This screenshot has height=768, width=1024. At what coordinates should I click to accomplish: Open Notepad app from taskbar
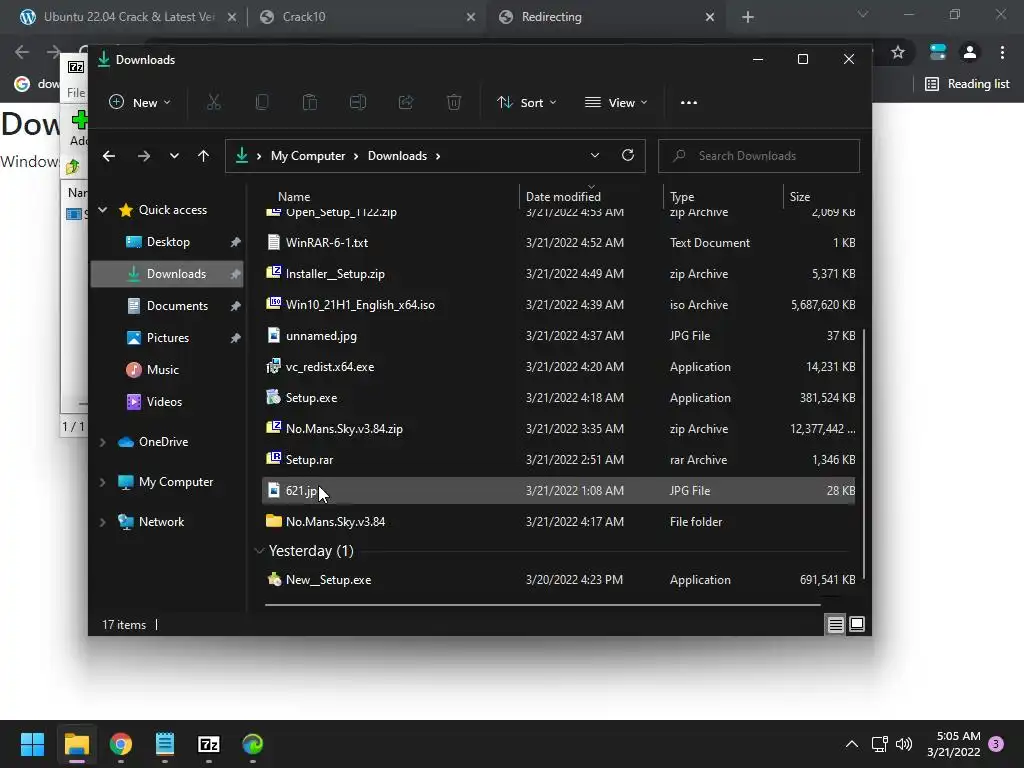[x=165, y=744]
